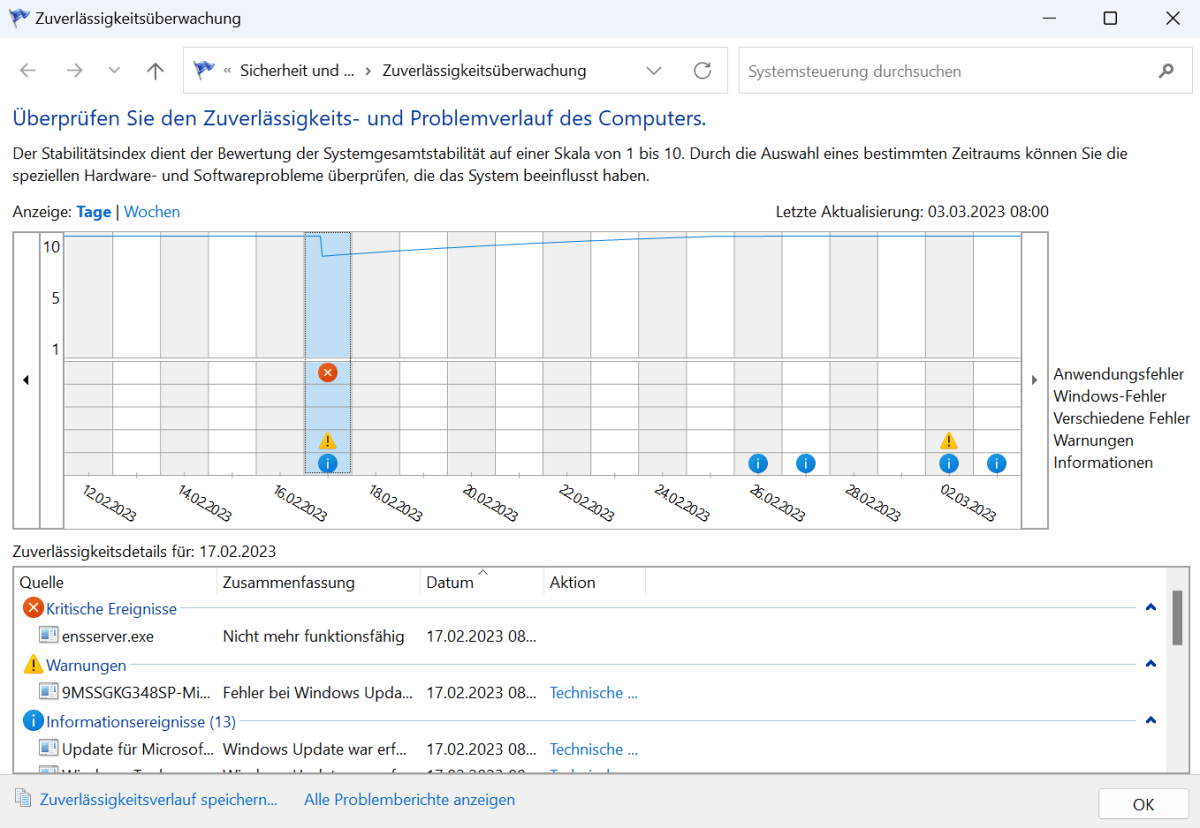Open Alle Problemberichte anzeigen link

pyautogui.click(x=410, y=799)
